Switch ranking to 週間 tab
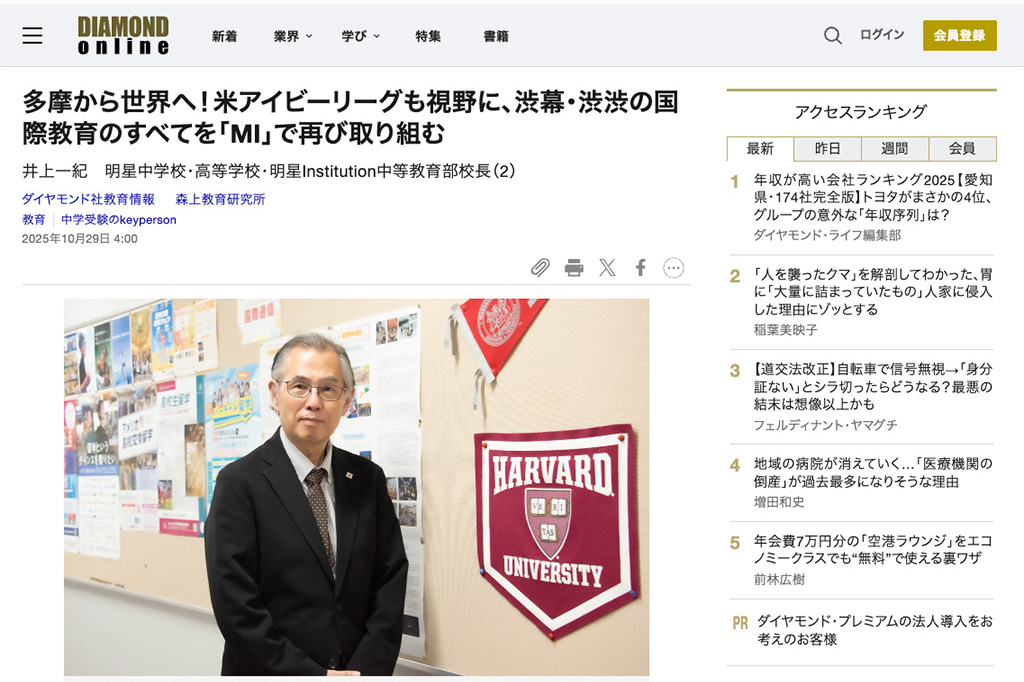Image resolution: width=1024 pixels, height=682 pixels. click(895, 149)
